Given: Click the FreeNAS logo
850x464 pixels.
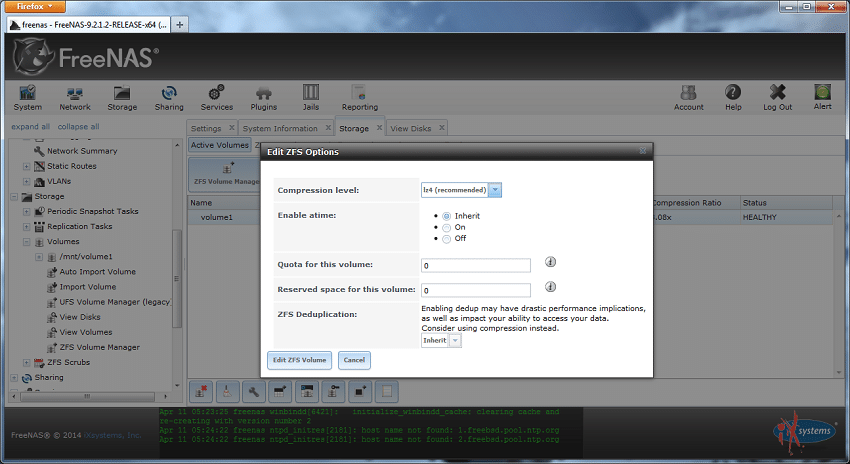Looking at the screenshot, I should point(86,57).
